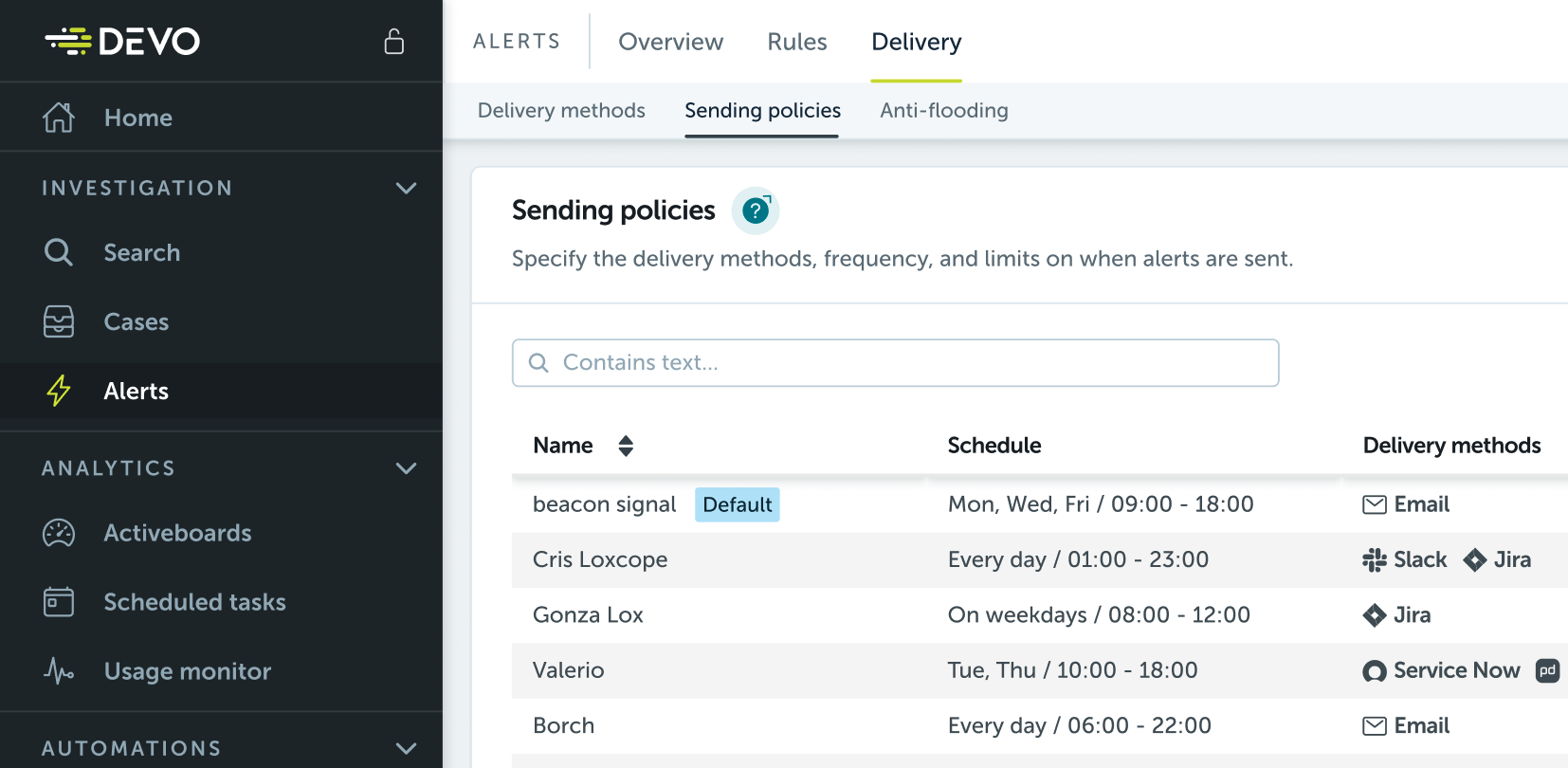Go to Cases in the sidebar
Viewport: 1568px width, 768px height.
click(x=136, y=322)
